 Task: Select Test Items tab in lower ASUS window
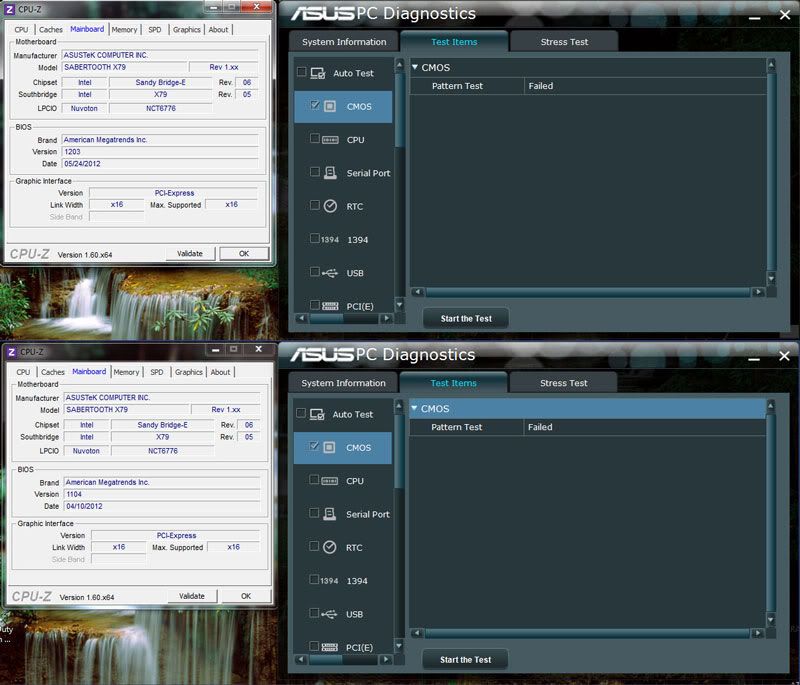[454, 383]
